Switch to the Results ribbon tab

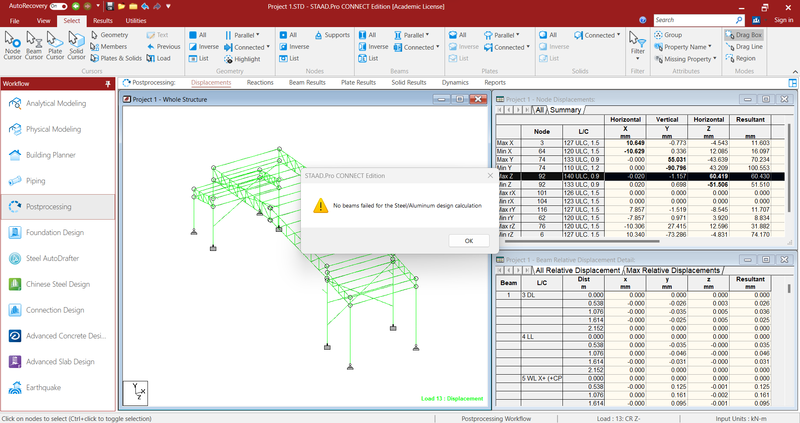tap(103, 21)
